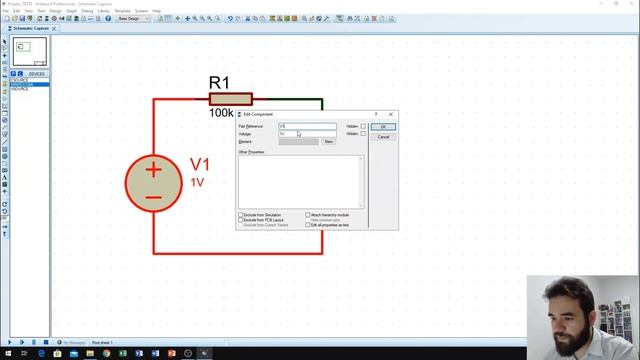Check Attach hierarchy module
The width and height of the screenshot is (640, 360).
point(308,215)
